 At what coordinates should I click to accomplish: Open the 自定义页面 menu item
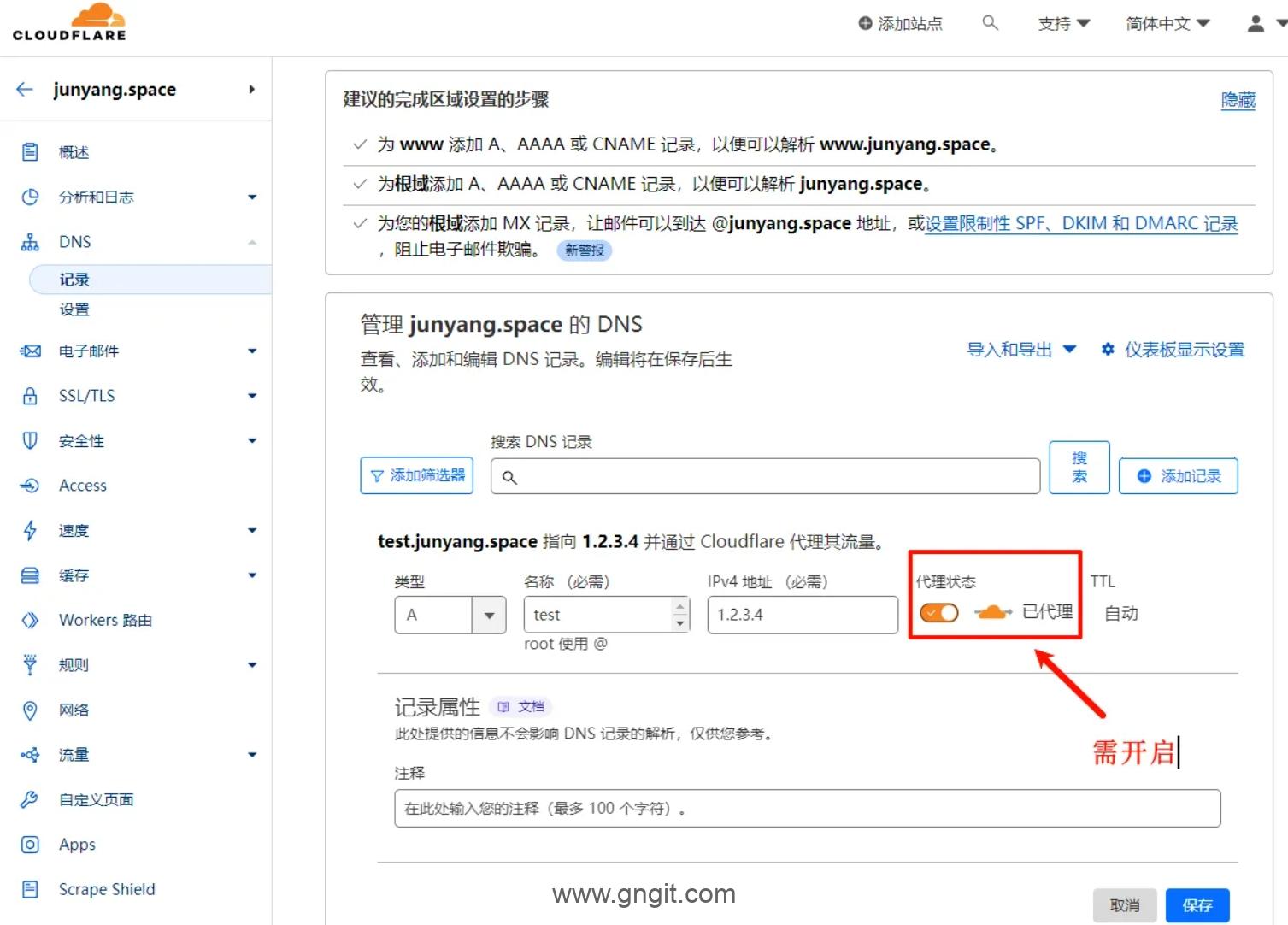click(x=96, y=799)
